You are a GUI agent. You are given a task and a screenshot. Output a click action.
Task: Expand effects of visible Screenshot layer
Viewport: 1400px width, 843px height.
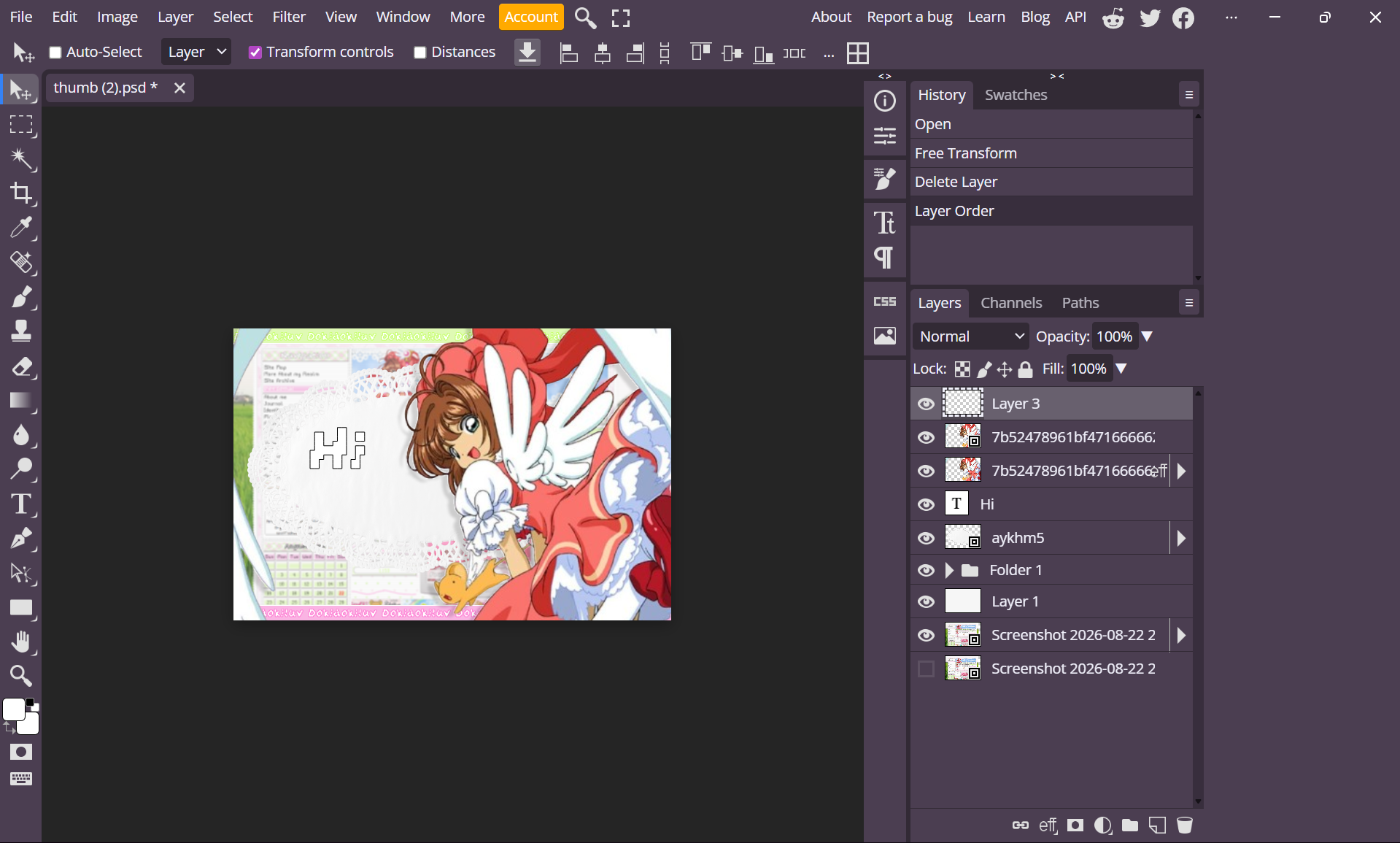tap(1181, 635)
